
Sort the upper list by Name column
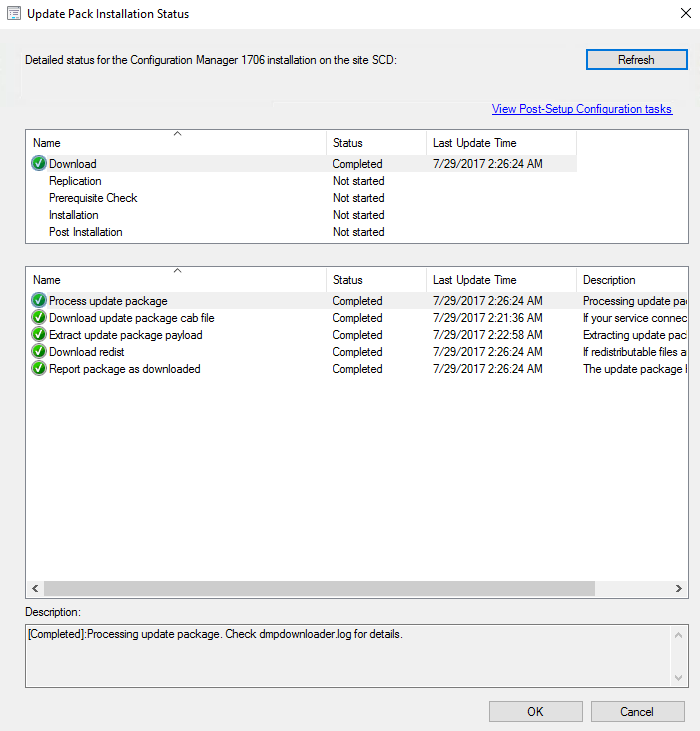(x=176, y=143)
